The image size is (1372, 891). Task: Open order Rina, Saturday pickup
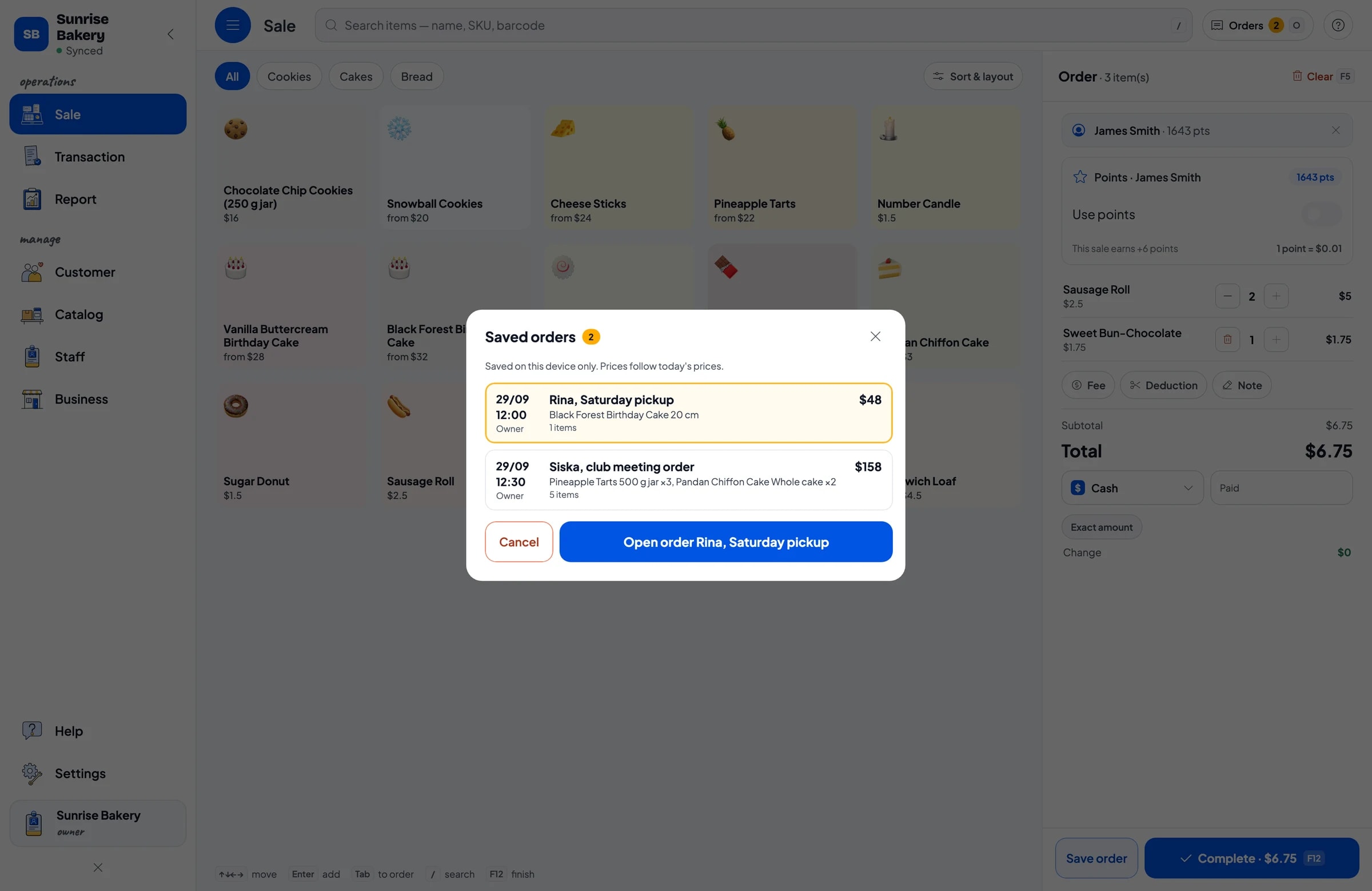[x=726, y=541]
